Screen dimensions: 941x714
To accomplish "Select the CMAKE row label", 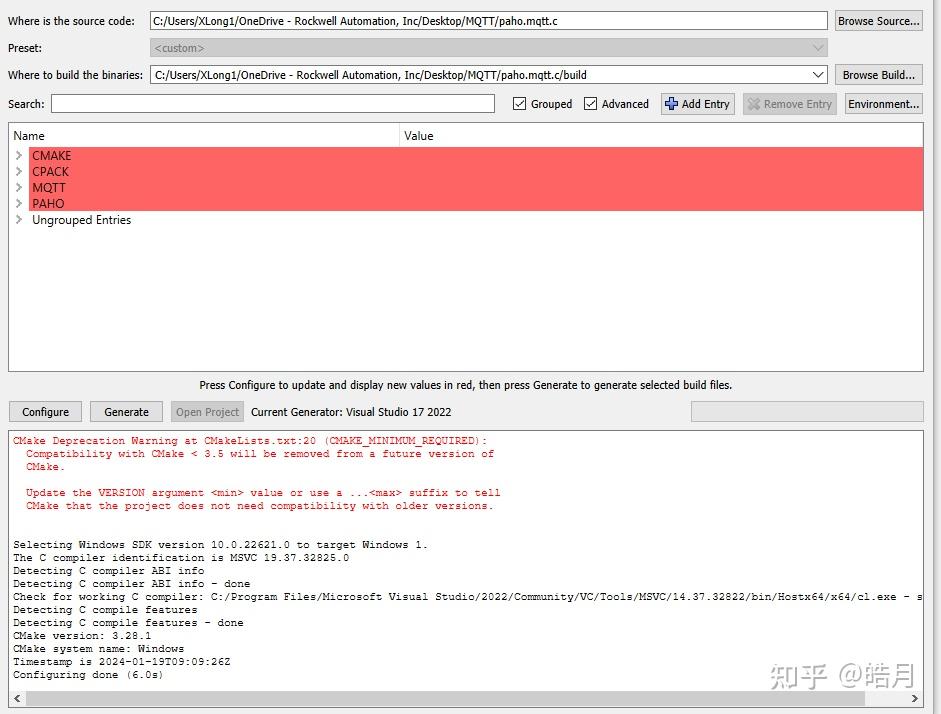I will coord(52,155).
